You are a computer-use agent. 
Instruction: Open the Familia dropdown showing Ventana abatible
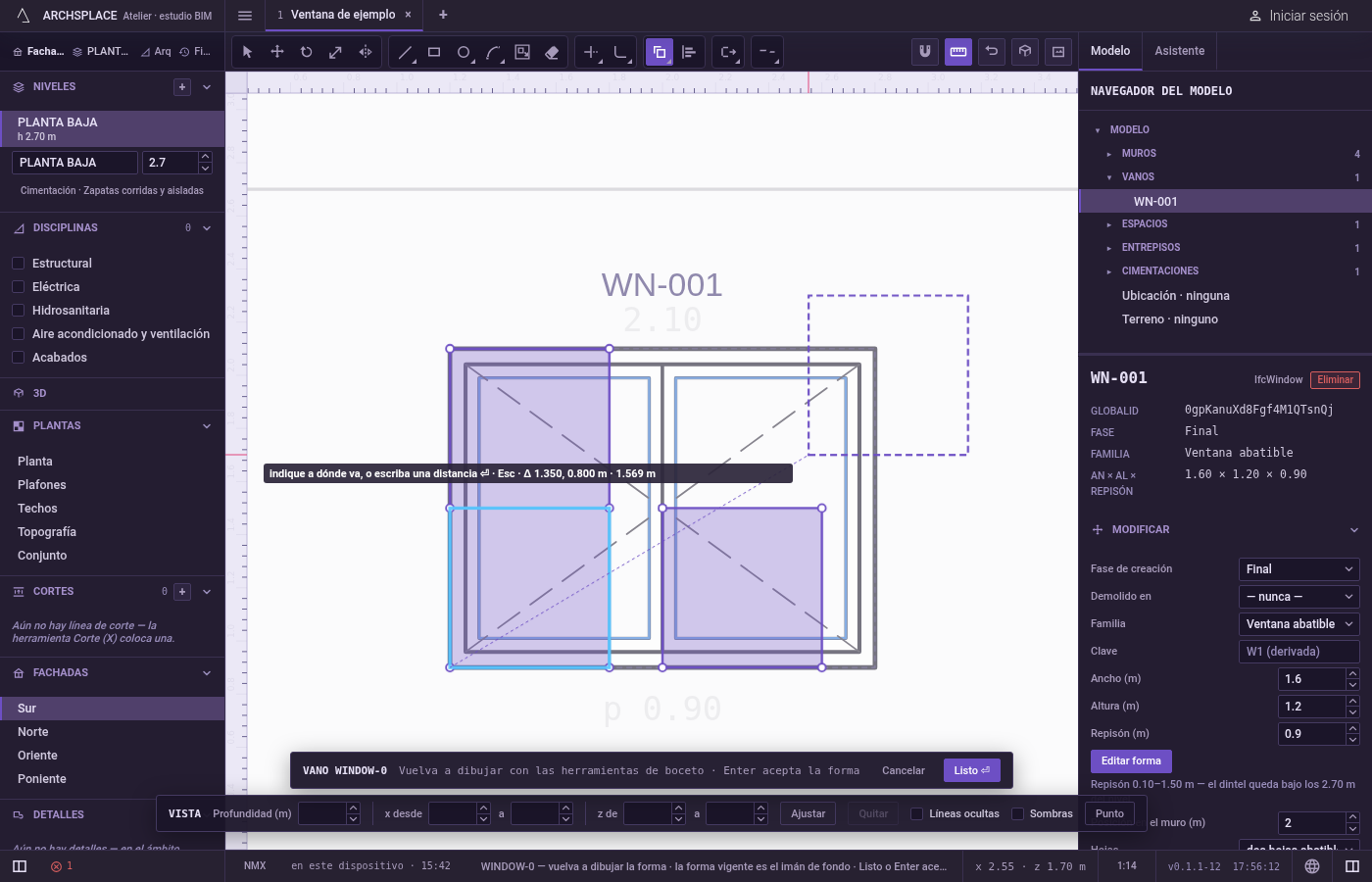tap(1299, 624)
